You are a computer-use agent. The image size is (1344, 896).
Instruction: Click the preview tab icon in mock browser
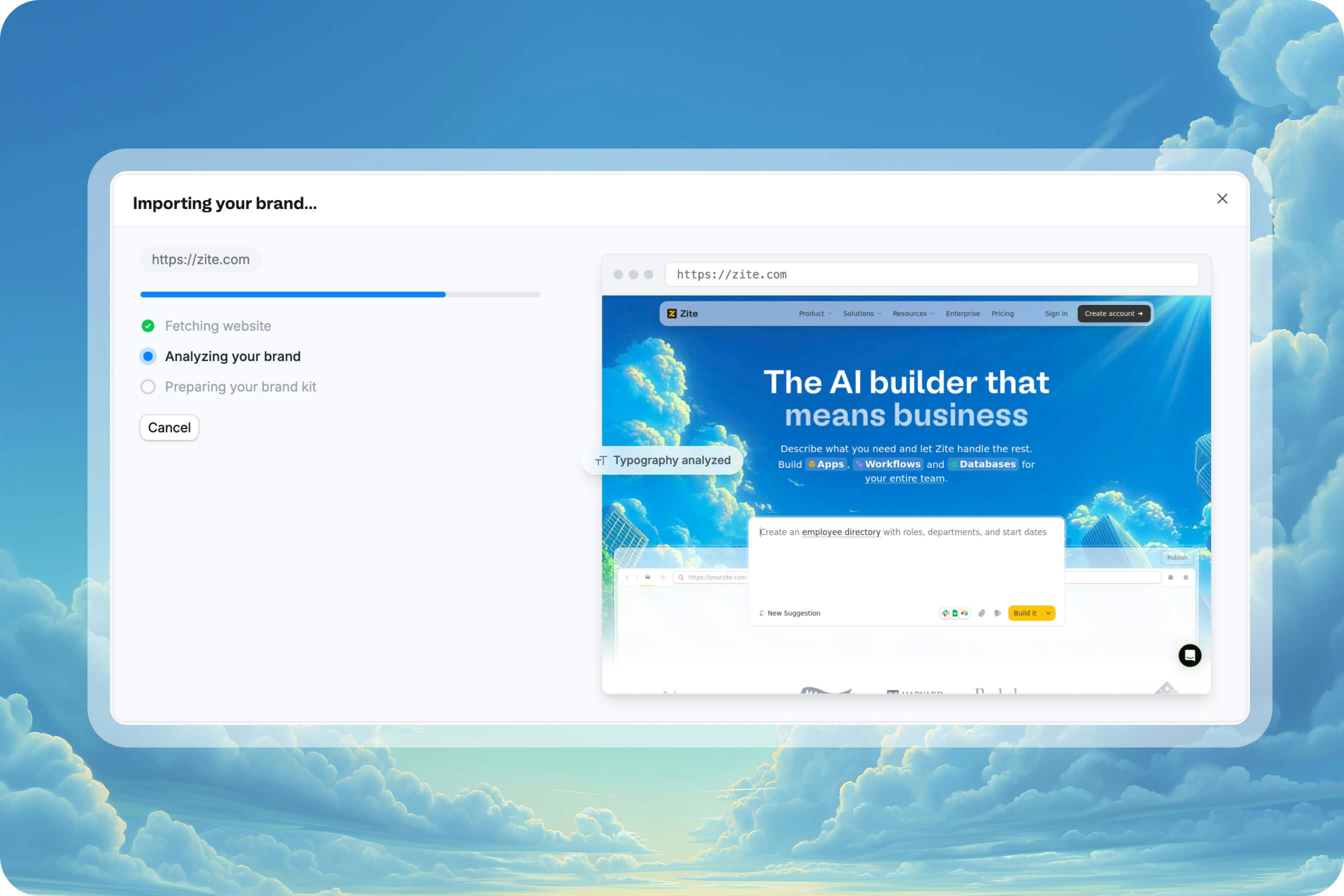(647, 577)
